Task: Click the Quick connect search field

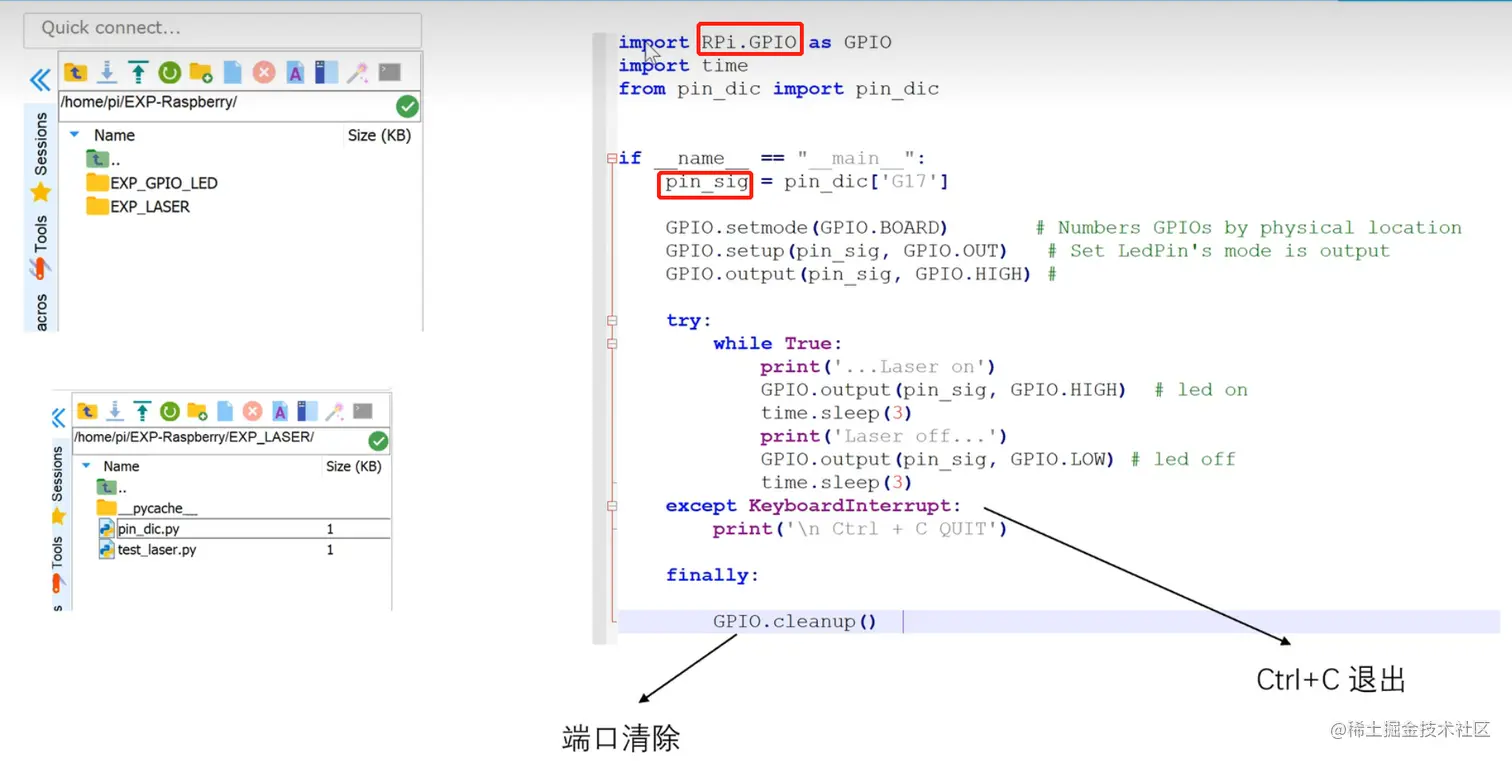Action: coord(222,28)
